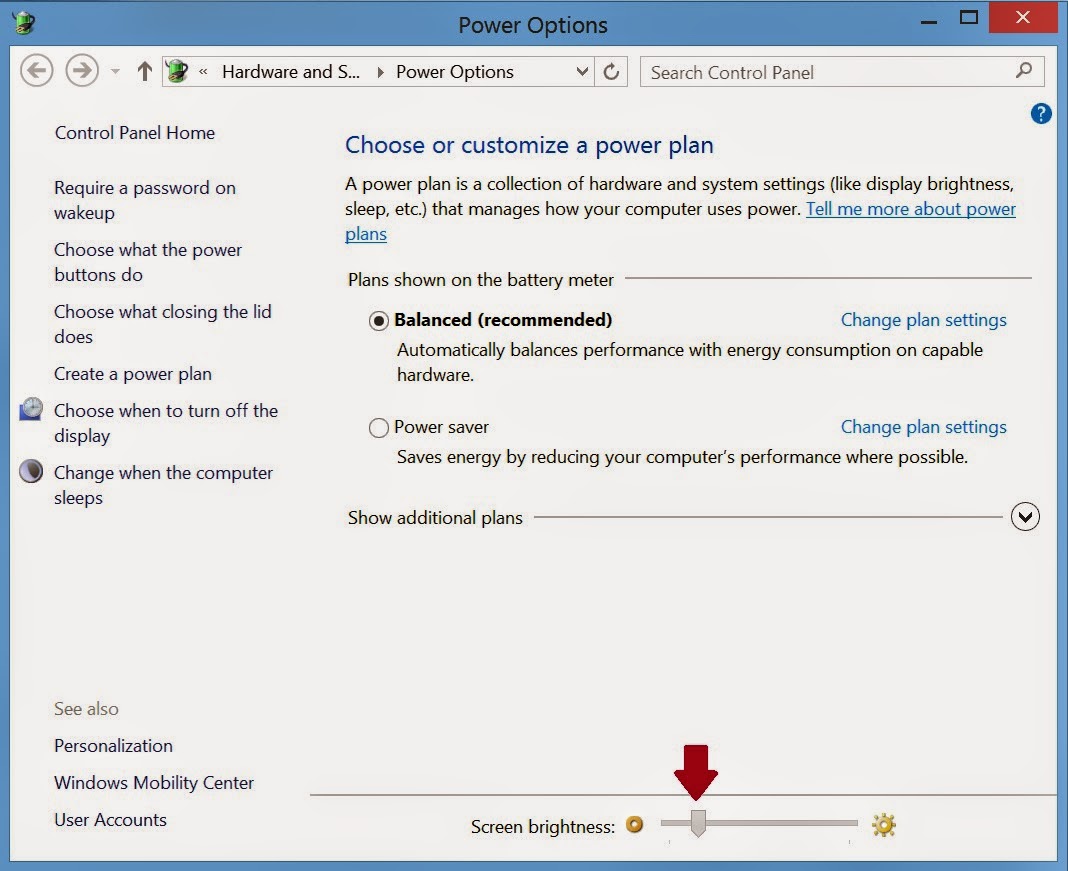This screenshot has width=1068, height=871.
Task: Click the display timer icon in sidebar
Action: click(x=31, y=409)
